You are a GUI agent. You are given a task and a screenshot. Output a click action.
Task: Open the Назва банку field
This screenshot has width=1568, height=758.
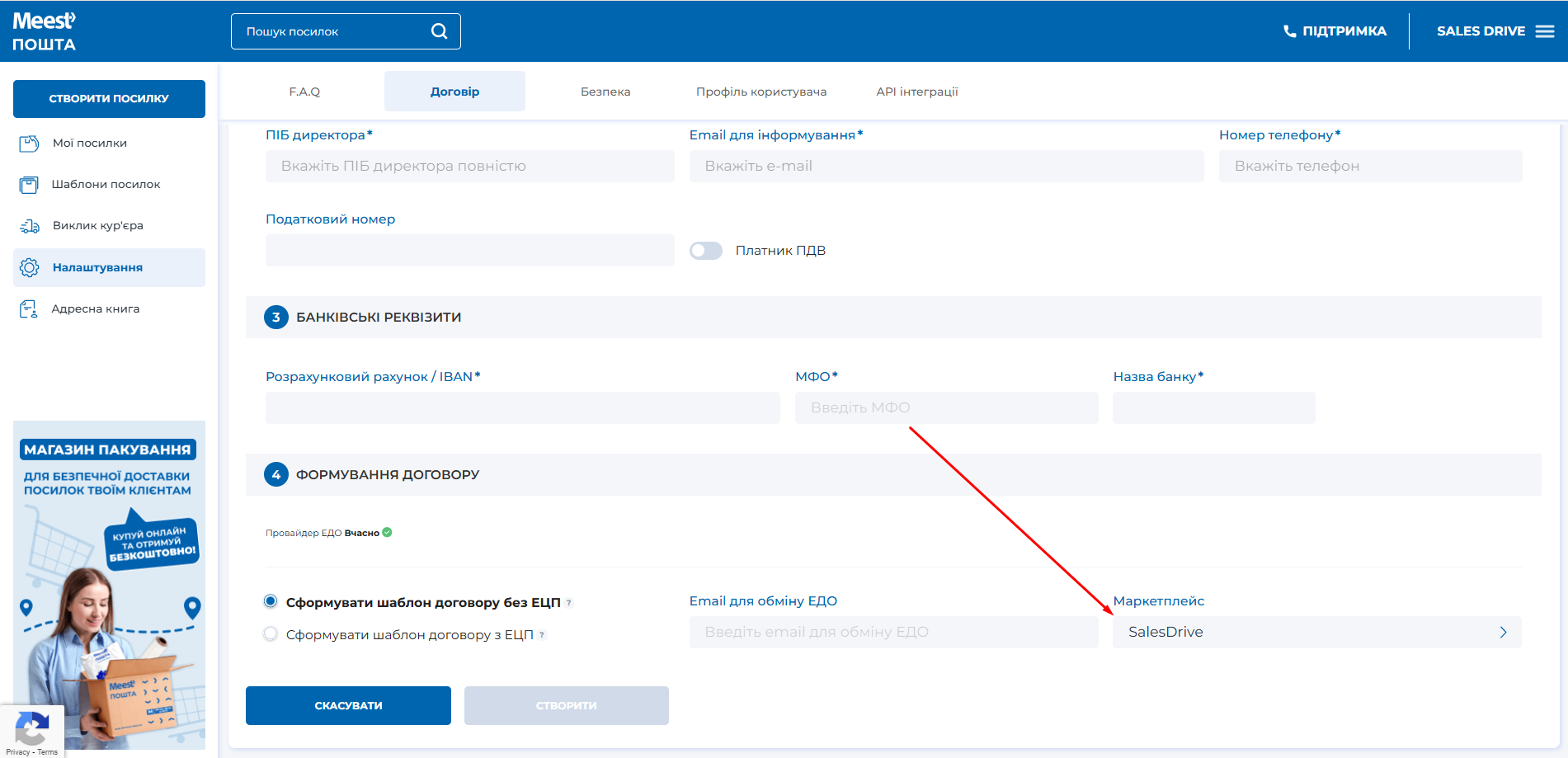1213,407
